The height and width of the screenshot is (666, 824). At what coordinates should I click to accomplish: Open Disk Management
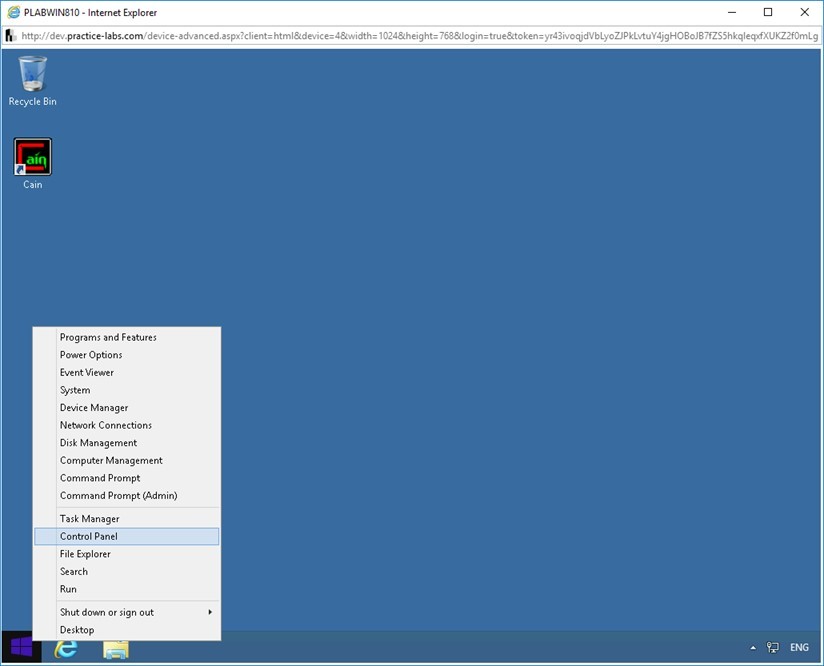coord(98,442)
